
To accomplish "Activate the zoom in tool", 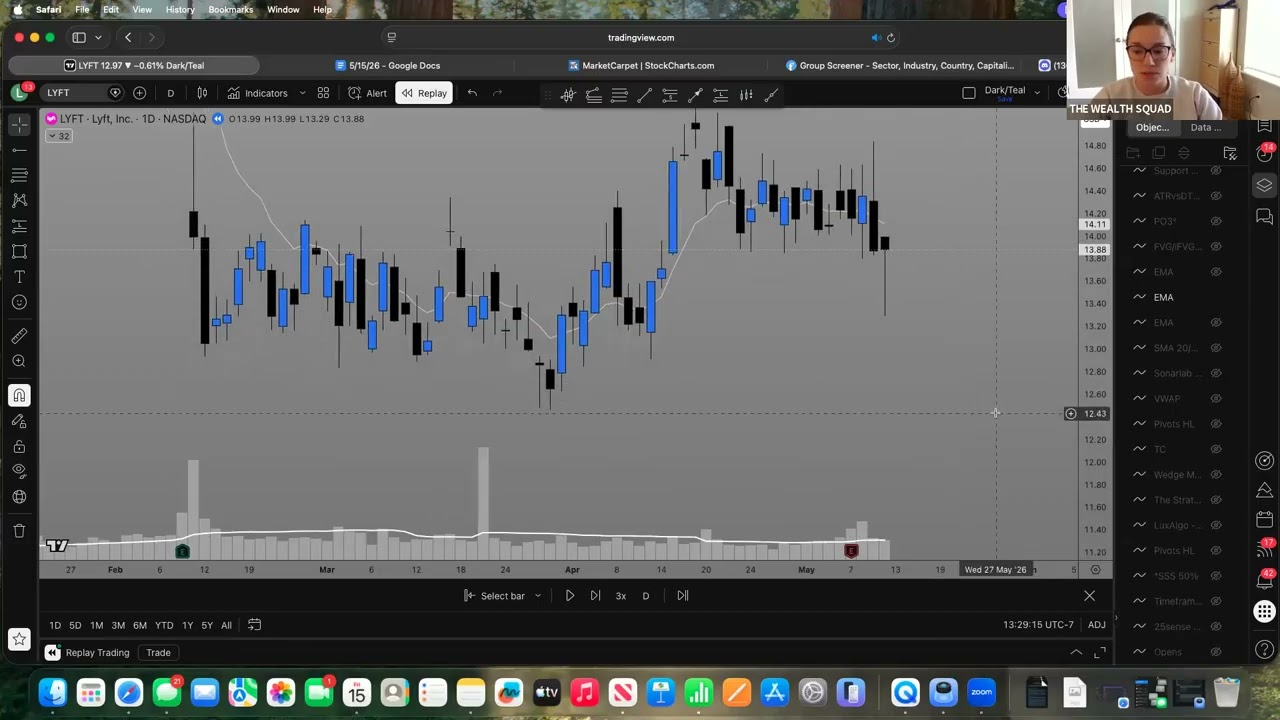I will (19, 361).
